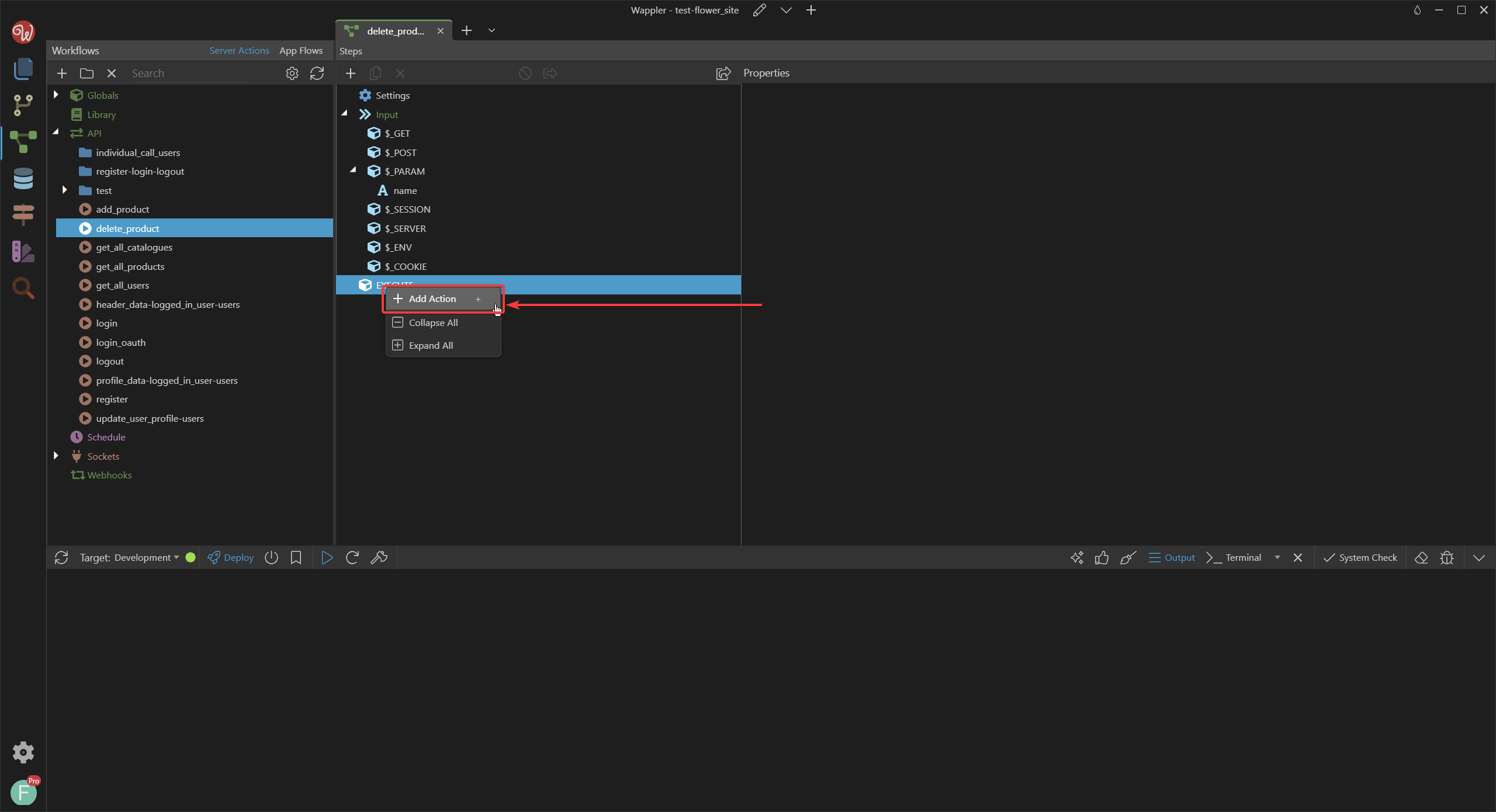1496x812 pixels.
Task: Collapse the Input steps node
Action: click(x=344, y=113)
